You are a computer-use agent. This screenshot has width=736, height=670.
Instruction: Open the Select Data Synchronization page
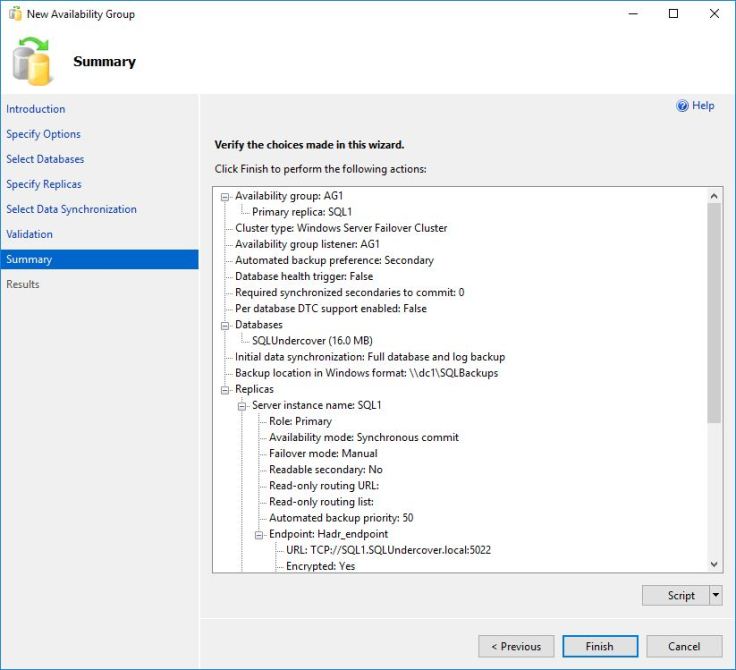click(x=71, y=209)
